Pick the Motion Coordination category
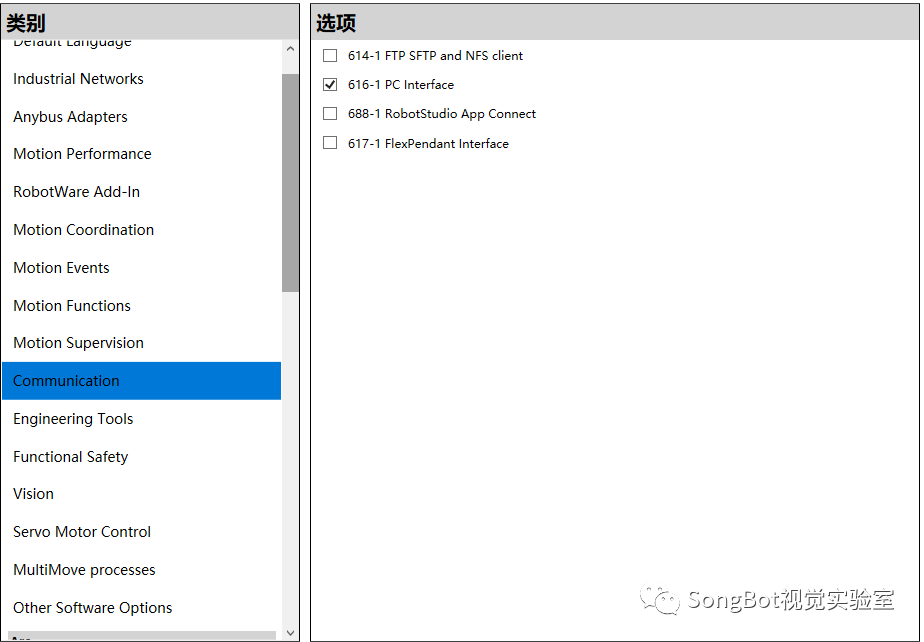Viewport: 924px width, 642px height. click(141, 230)
